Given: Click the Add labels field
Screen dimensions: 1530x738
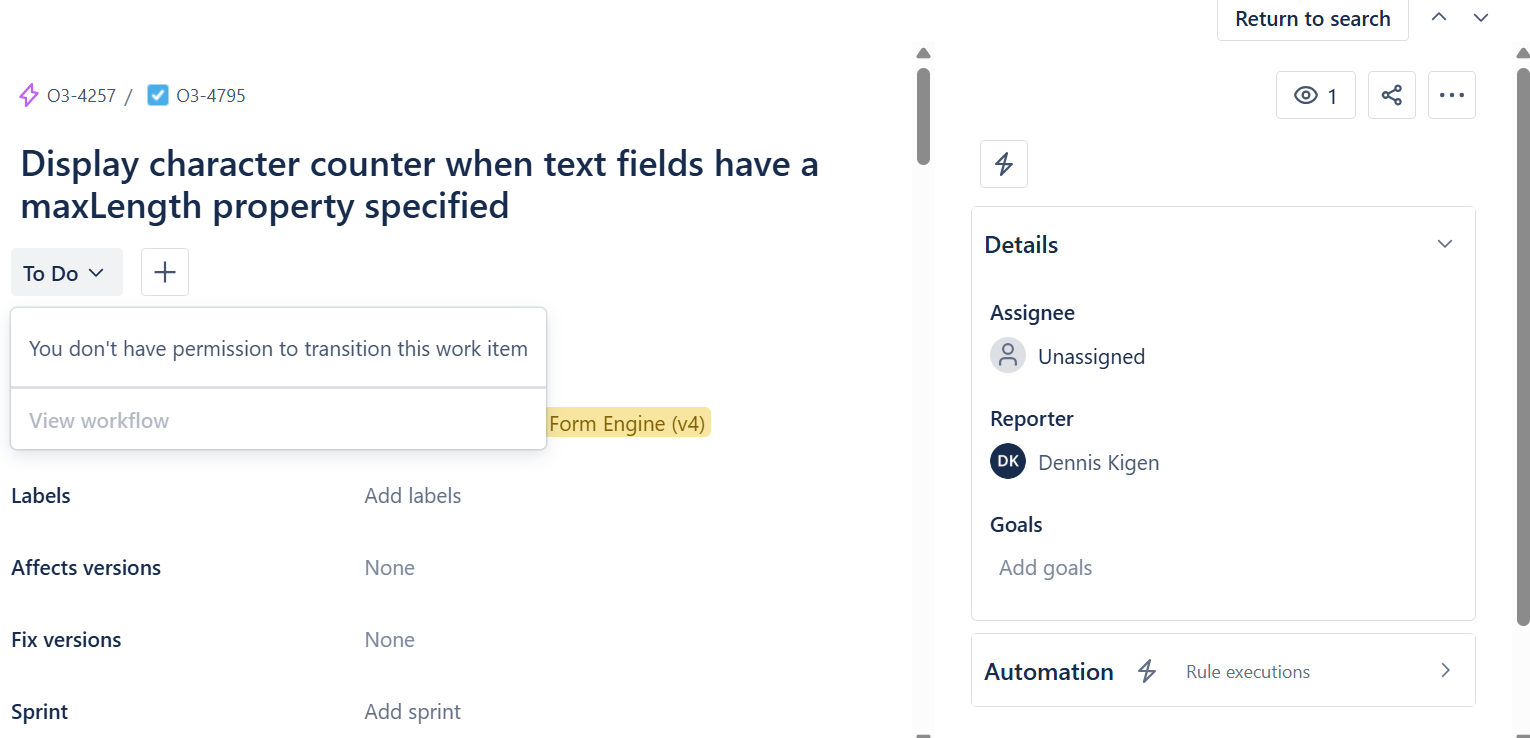Looking at the screenshot, I should (413, 496).
